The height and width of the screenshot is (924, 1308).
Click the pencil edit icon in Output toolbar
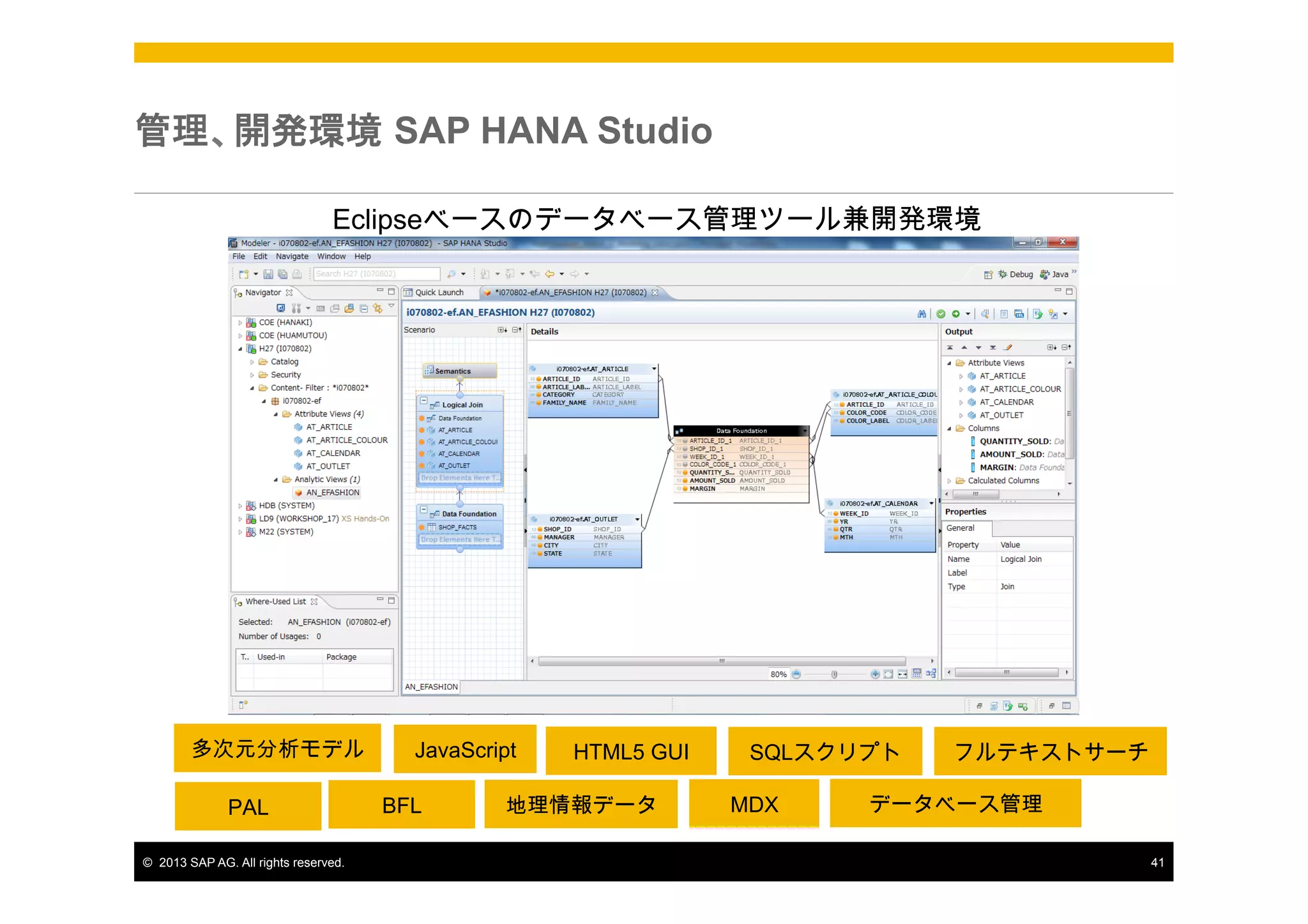(x=1008, y=347)
